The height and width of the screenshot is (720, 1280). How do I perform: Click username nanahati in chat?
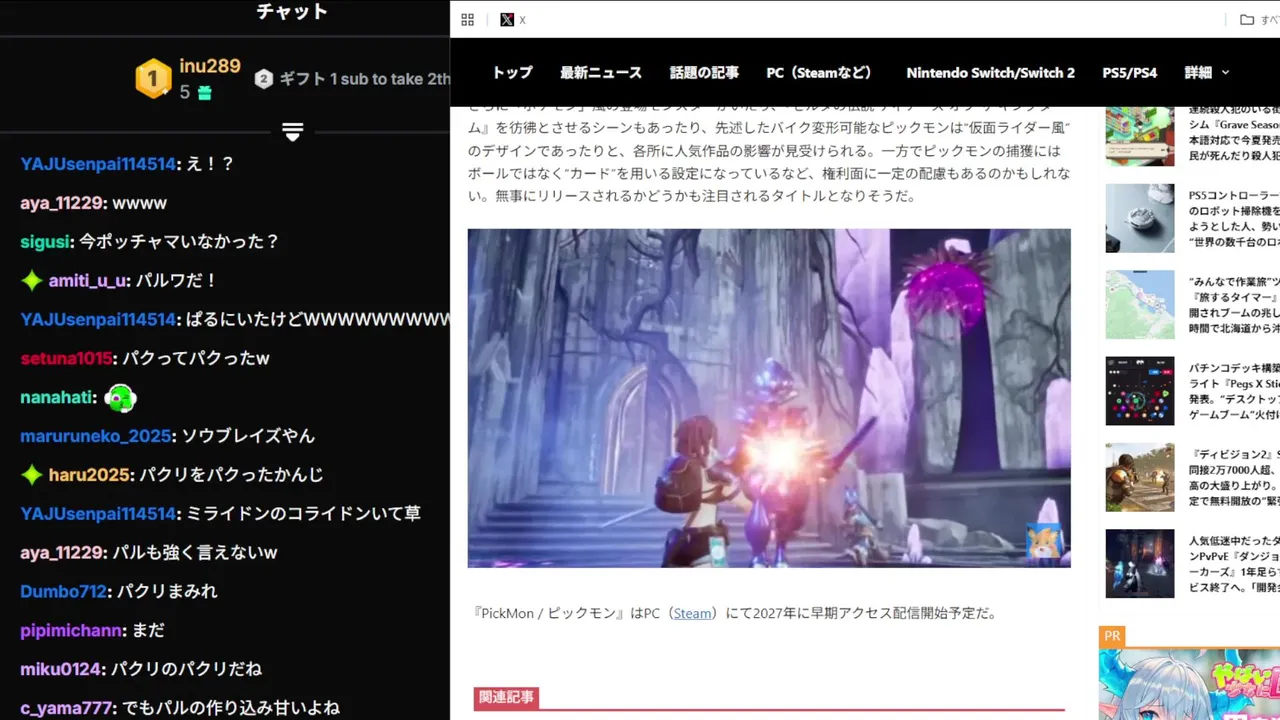click(x=58, y=398)
